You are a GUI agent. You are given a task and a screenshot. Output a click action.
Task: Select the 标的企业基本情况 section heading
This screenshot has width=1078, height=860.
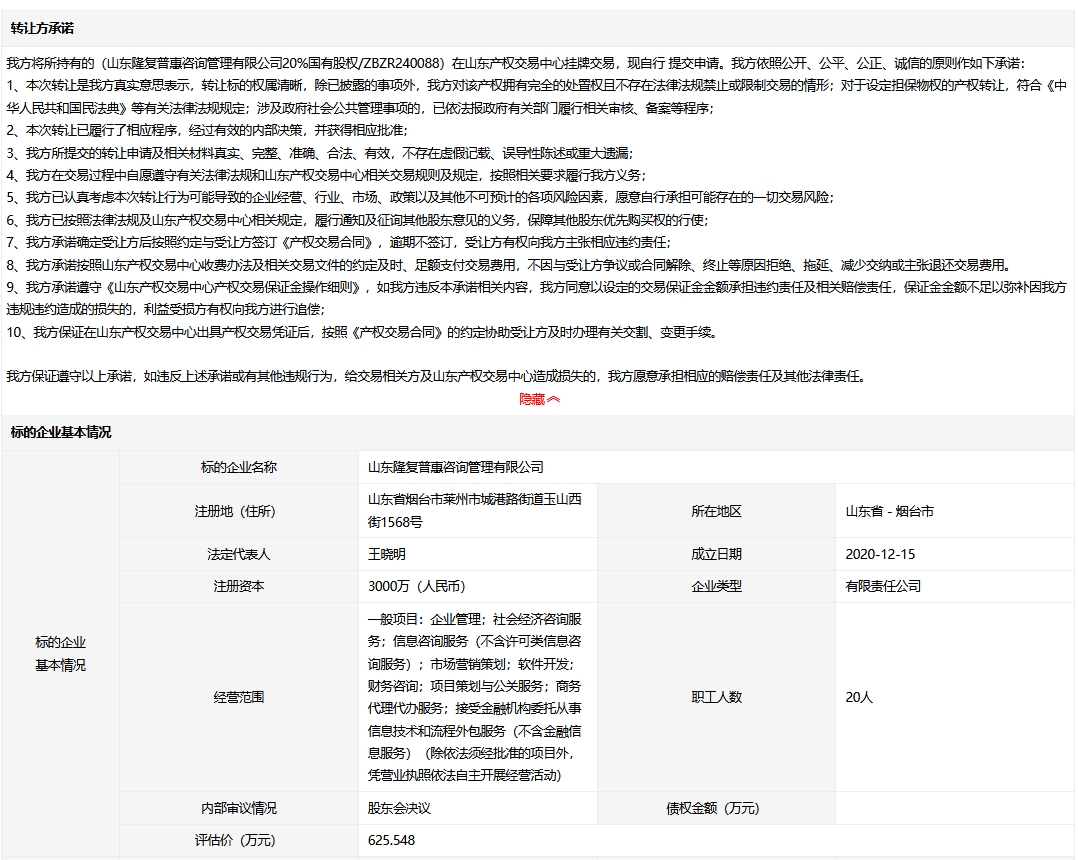pyautogui.click(x=60, y=432)
